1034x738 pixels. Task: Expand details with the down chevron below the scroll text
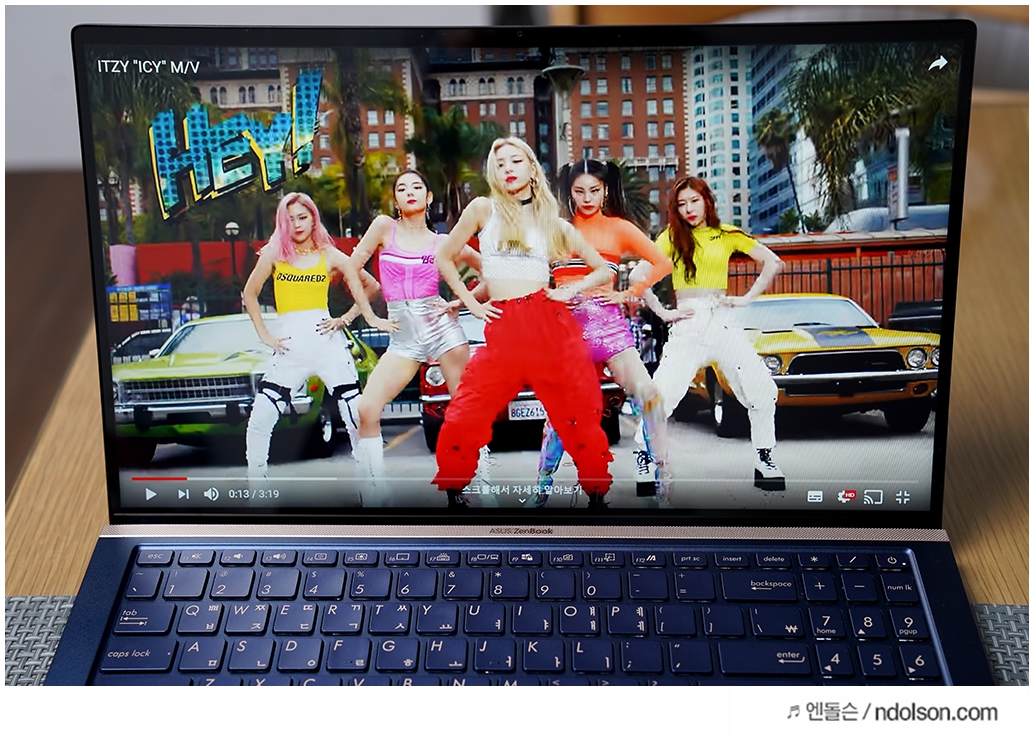pyautogui.click(x=522, y=501)
